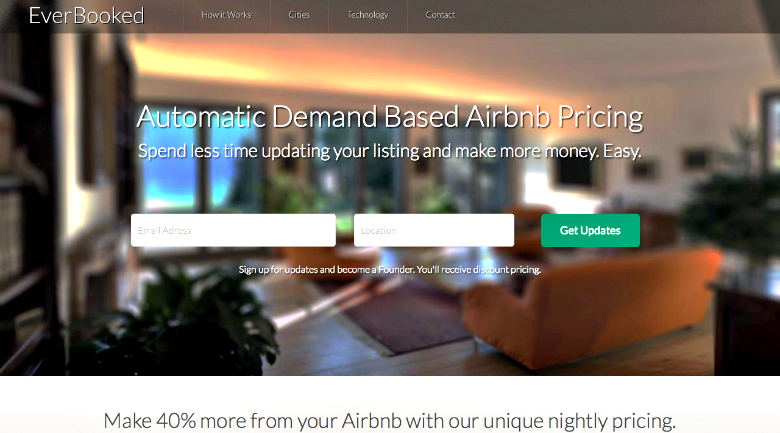780x433 pixels.
Task: Click the purple rug on the floor
Action: click(x=403, y=319)
